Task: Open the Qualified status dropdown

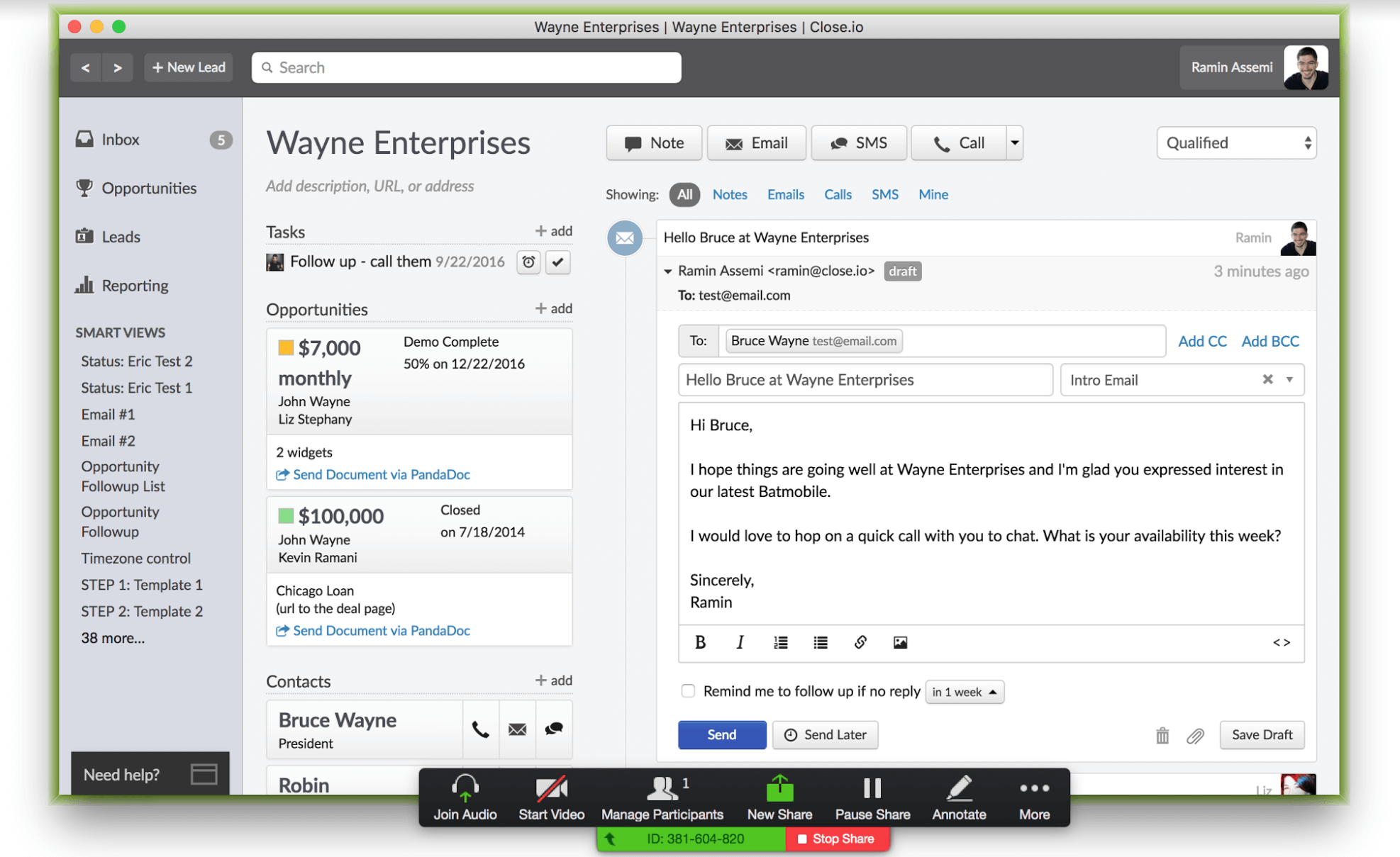Action: pyautogui.click(x=1236, y=143)
